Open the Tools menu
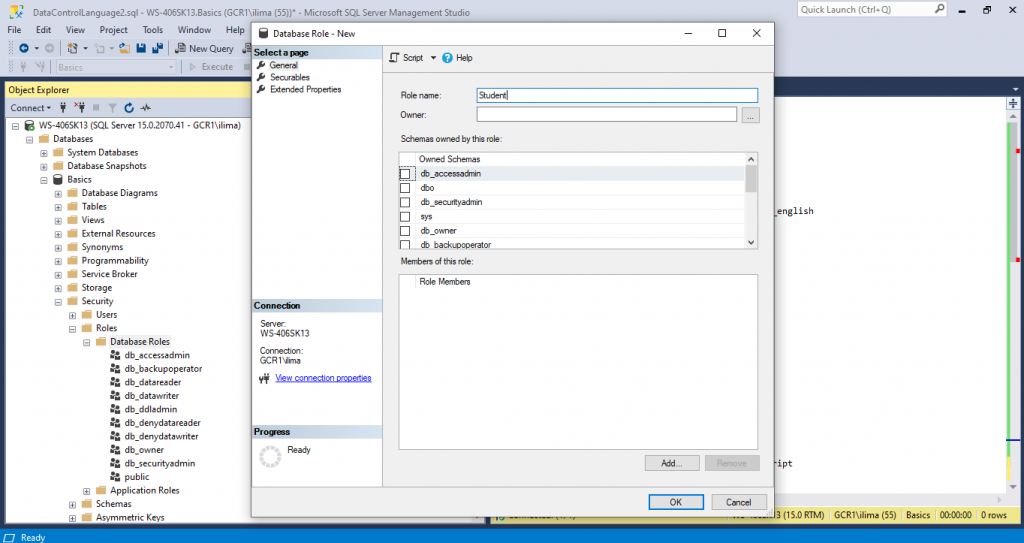The width and height of the screenshot is (1024, 543). click(153, 29)
